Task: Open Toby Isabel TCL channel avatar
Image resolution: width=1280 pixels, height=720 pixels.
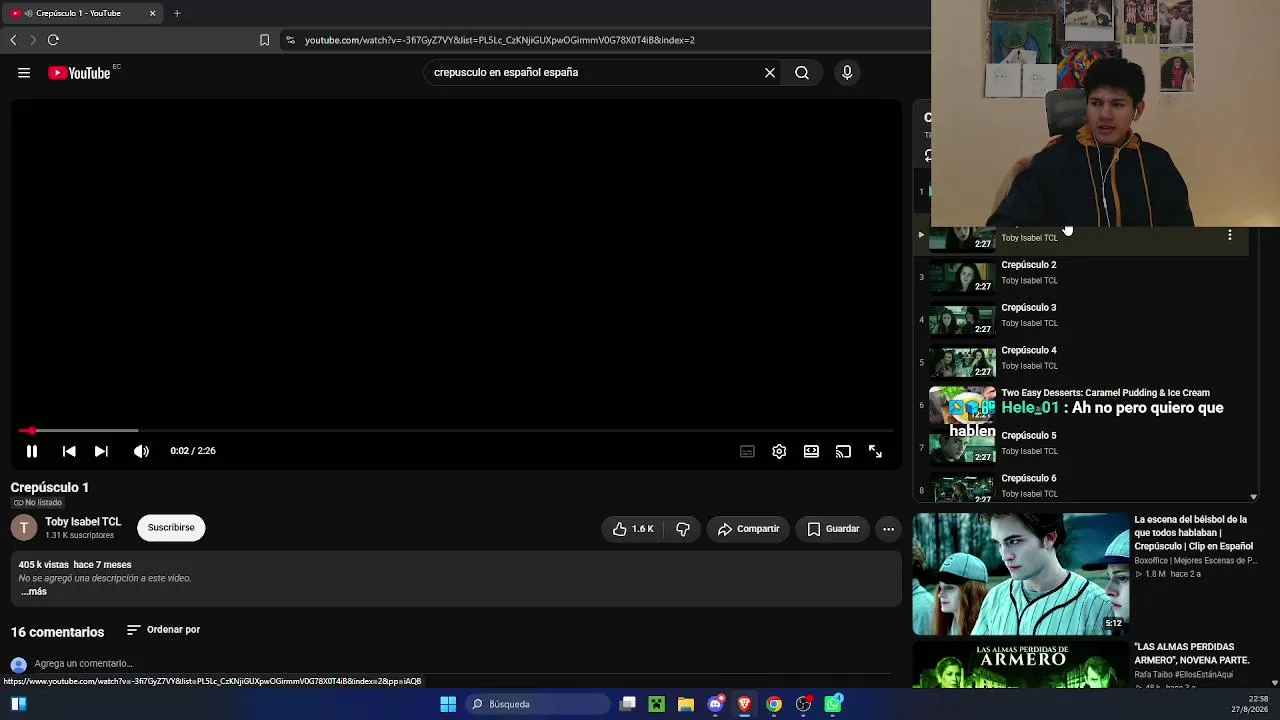Action: point(24,527)
